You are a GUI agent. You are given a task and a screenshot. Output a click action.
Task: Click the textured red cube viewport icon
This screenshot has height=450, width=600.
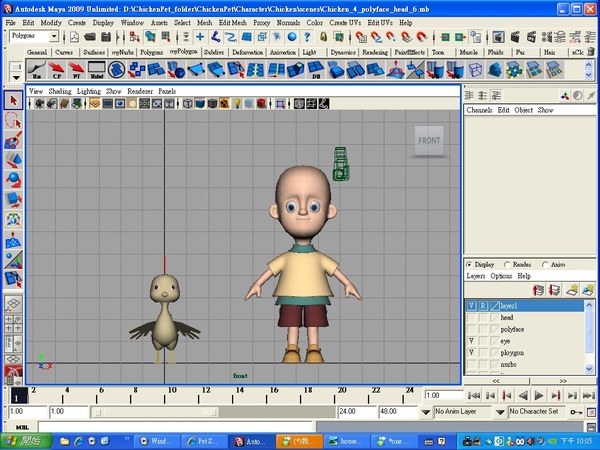(x=261, y=103)
